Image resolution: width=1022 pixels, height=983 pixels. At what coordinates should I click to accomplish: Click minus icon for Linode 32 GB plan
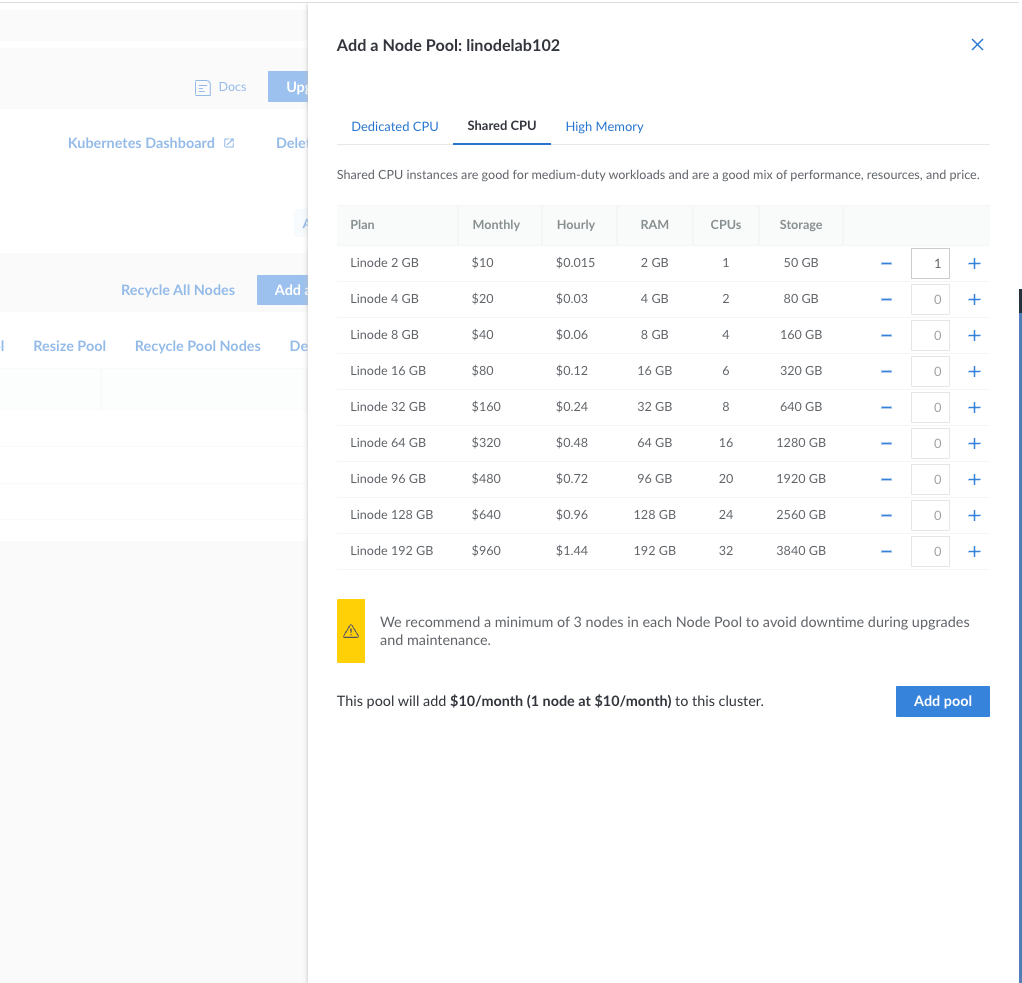(886, 407)
